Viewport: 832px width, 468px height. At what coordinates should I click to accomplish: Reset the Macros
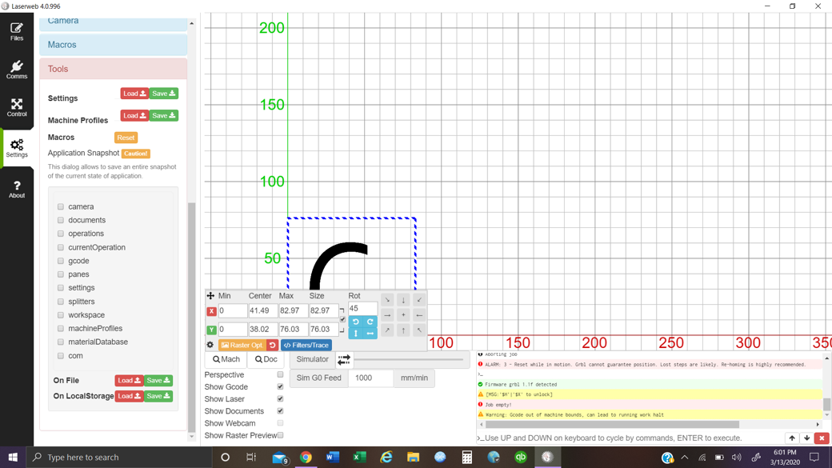(x=126, y=137)
